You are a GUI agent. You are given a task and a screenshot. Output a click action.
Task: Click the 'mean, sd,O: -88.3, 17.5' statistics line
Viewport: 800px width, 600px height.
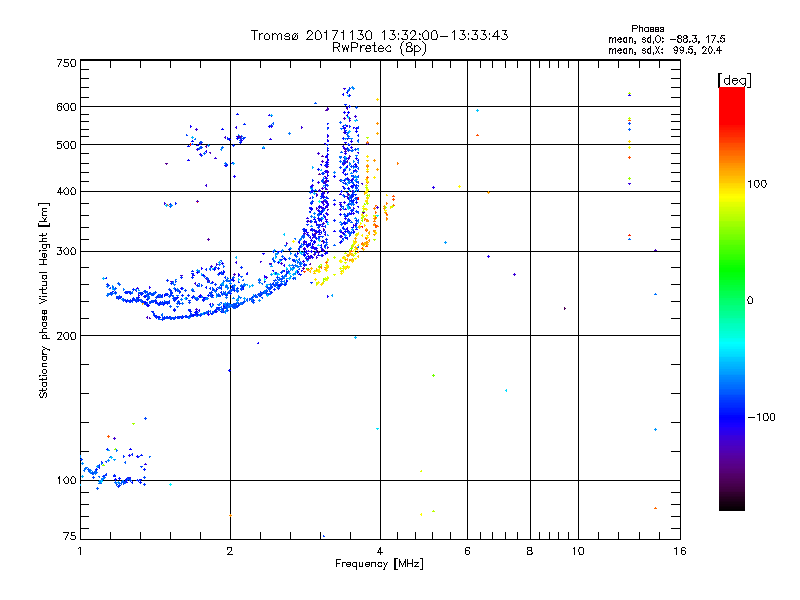(666, 39)
